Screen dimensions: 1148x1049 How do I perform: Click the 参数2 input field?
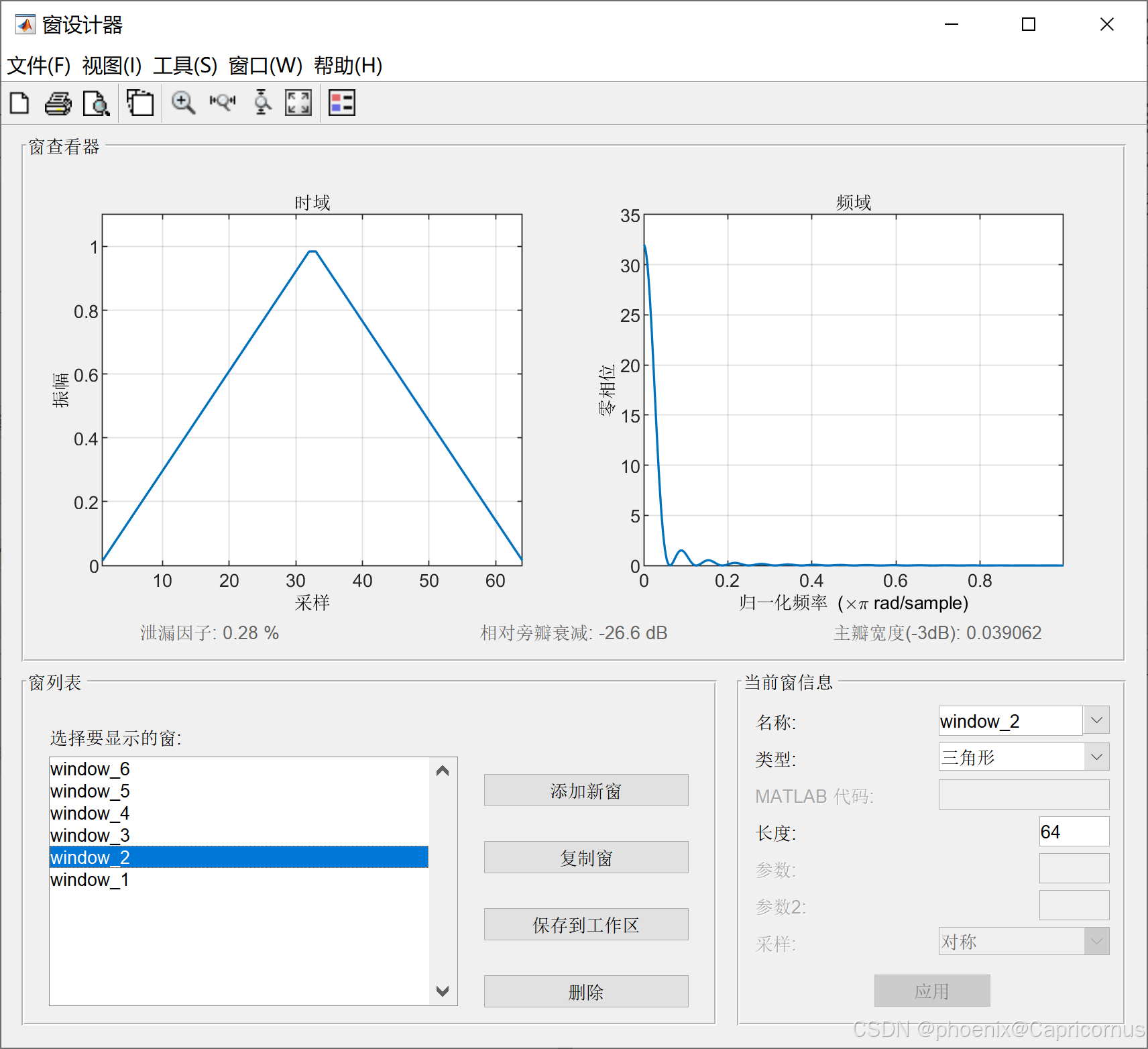point(1074,905)
